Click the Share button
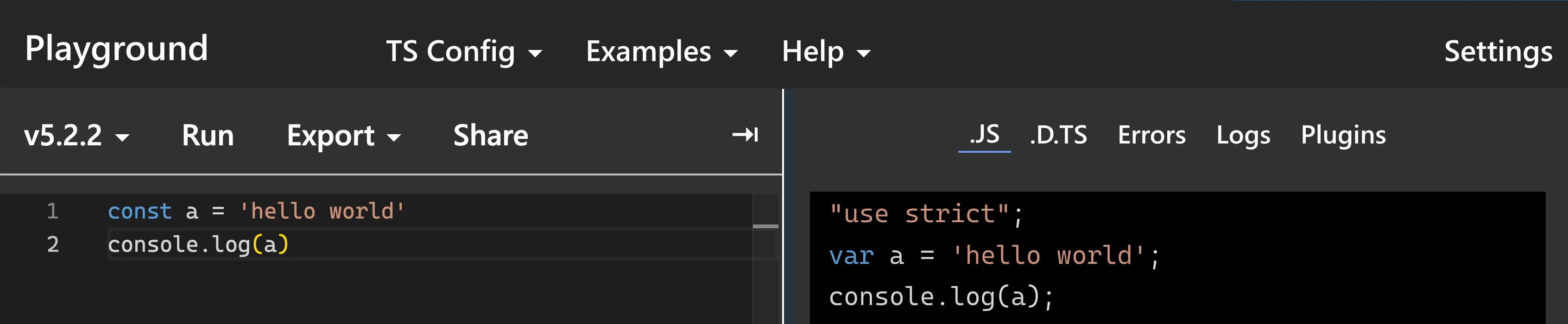Screen dimensions: 1568x324 (491, 136)
